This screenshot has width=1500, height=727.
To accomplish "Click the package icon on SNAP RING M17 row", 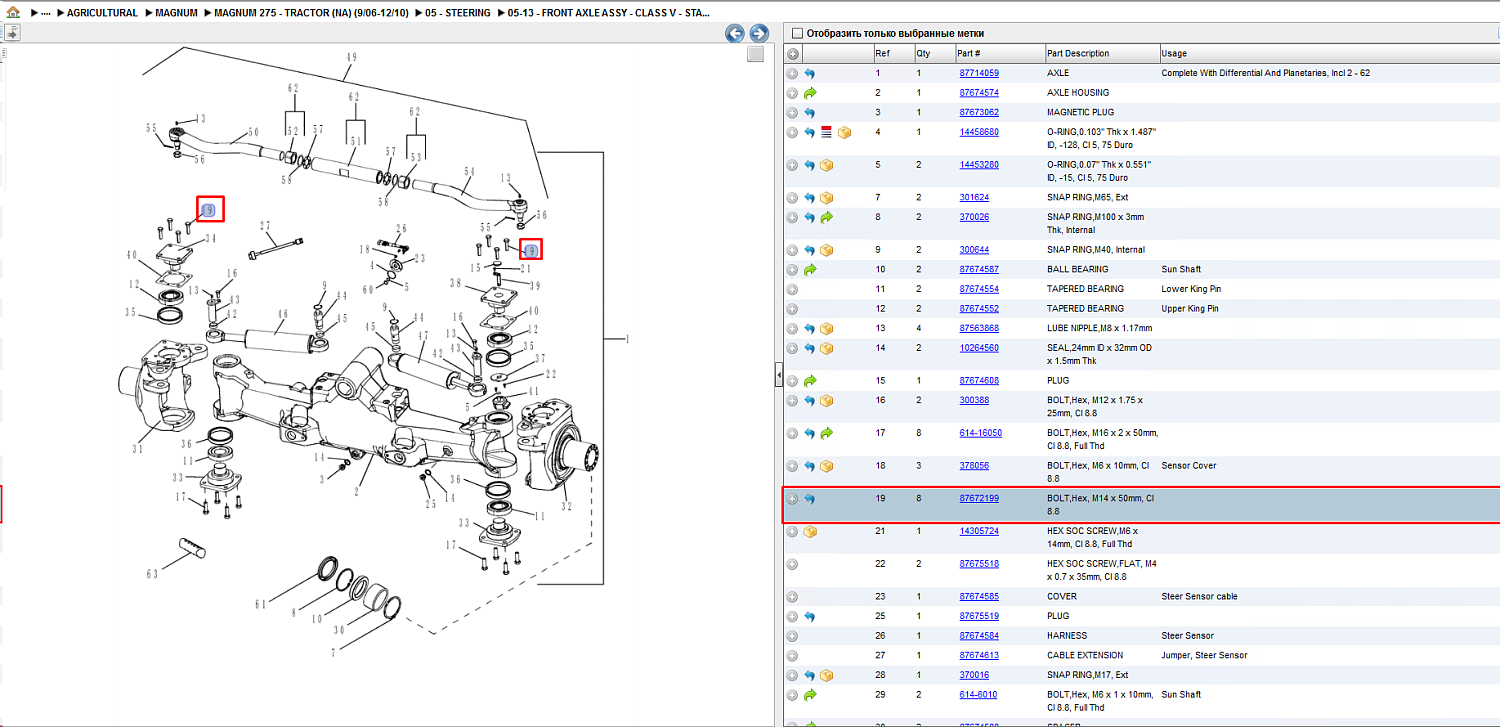I will pos(827,676).
